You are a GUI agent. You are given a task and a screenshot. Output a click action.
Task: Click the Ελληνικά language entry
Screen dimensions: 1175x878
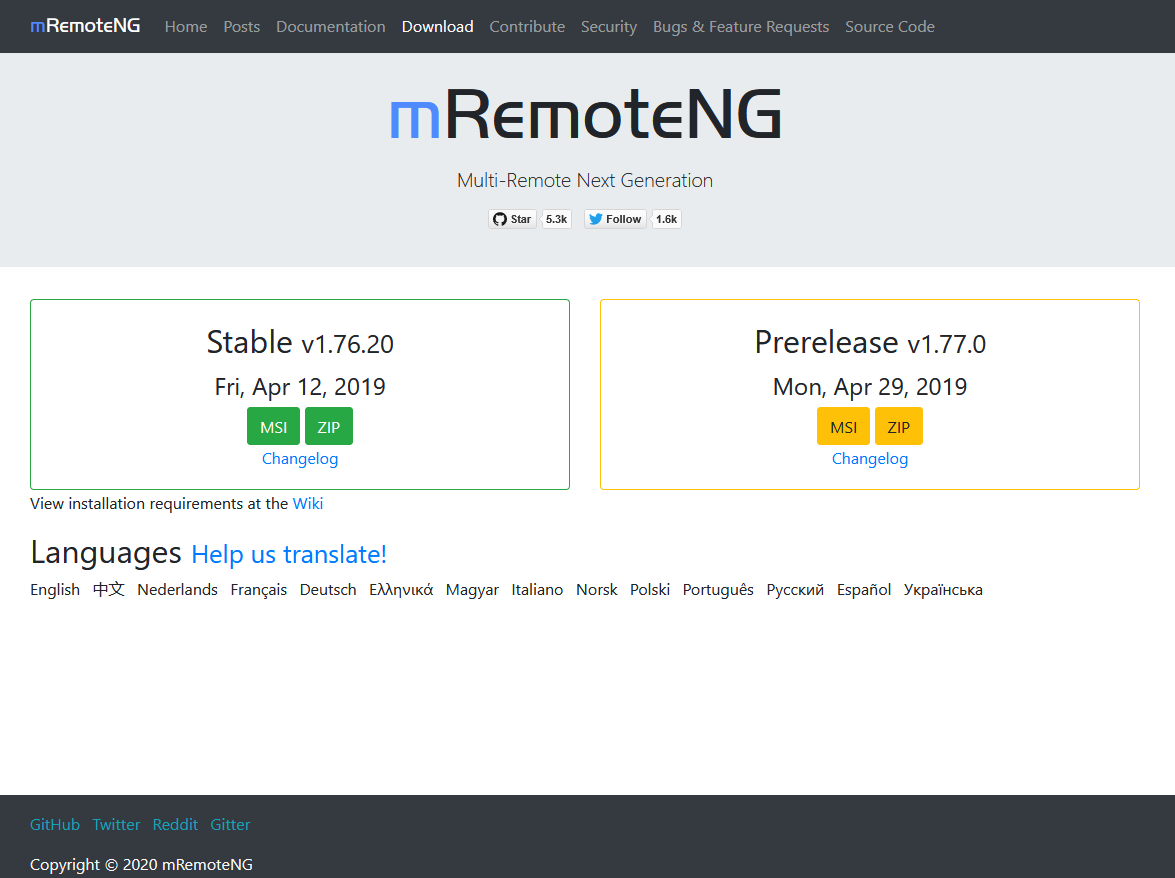[x=401, y=590]
